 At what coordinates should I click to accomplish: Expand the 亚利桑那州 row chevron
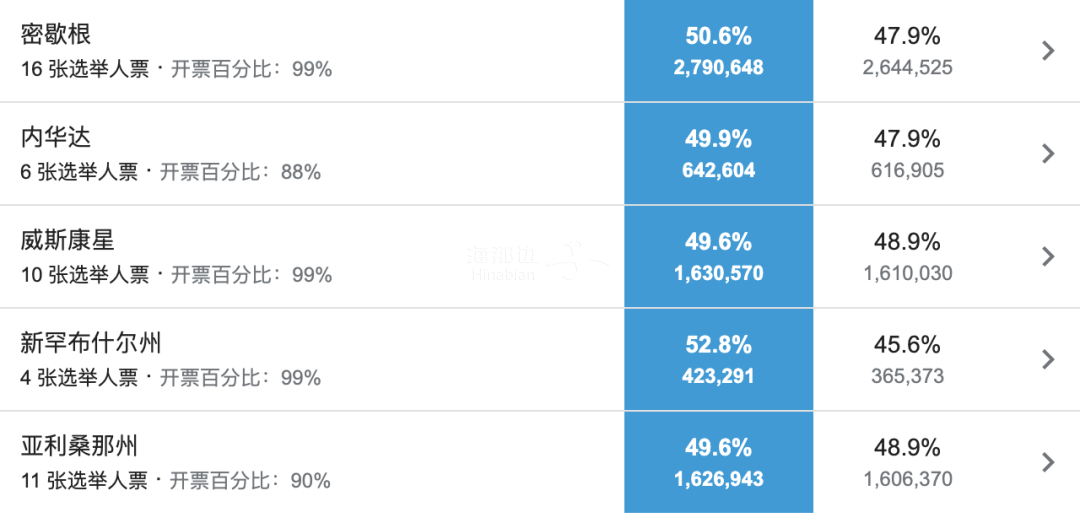[1048, 462]
